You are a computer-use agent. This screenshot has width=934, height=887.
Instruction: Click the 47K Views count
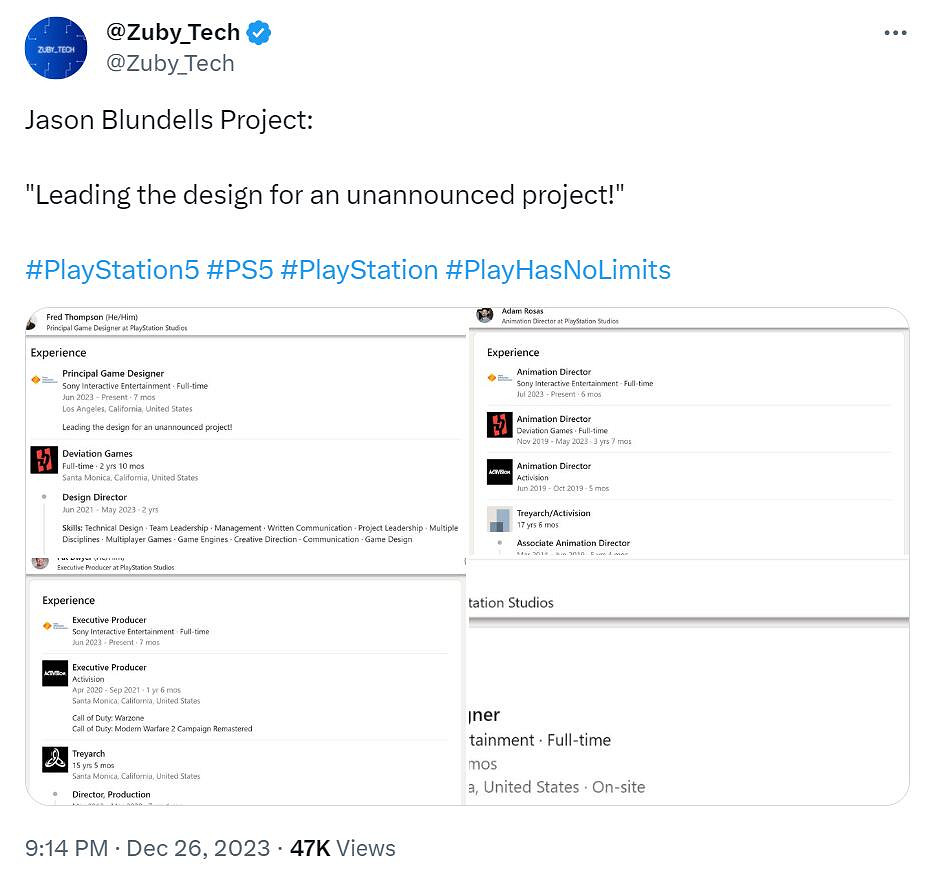[x=342, y=848]
